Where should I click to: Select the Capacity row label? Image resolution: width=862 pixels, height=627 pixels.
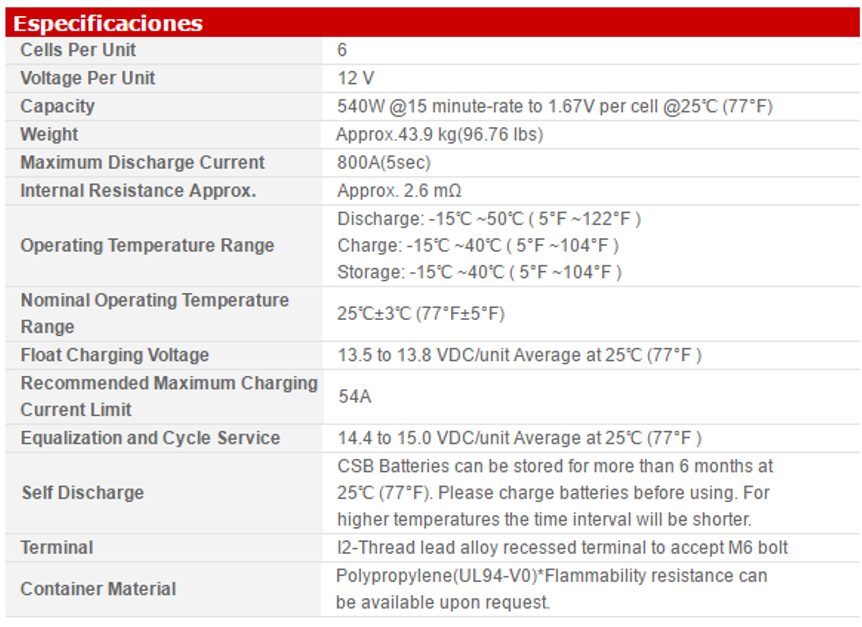tap(57, 106)
